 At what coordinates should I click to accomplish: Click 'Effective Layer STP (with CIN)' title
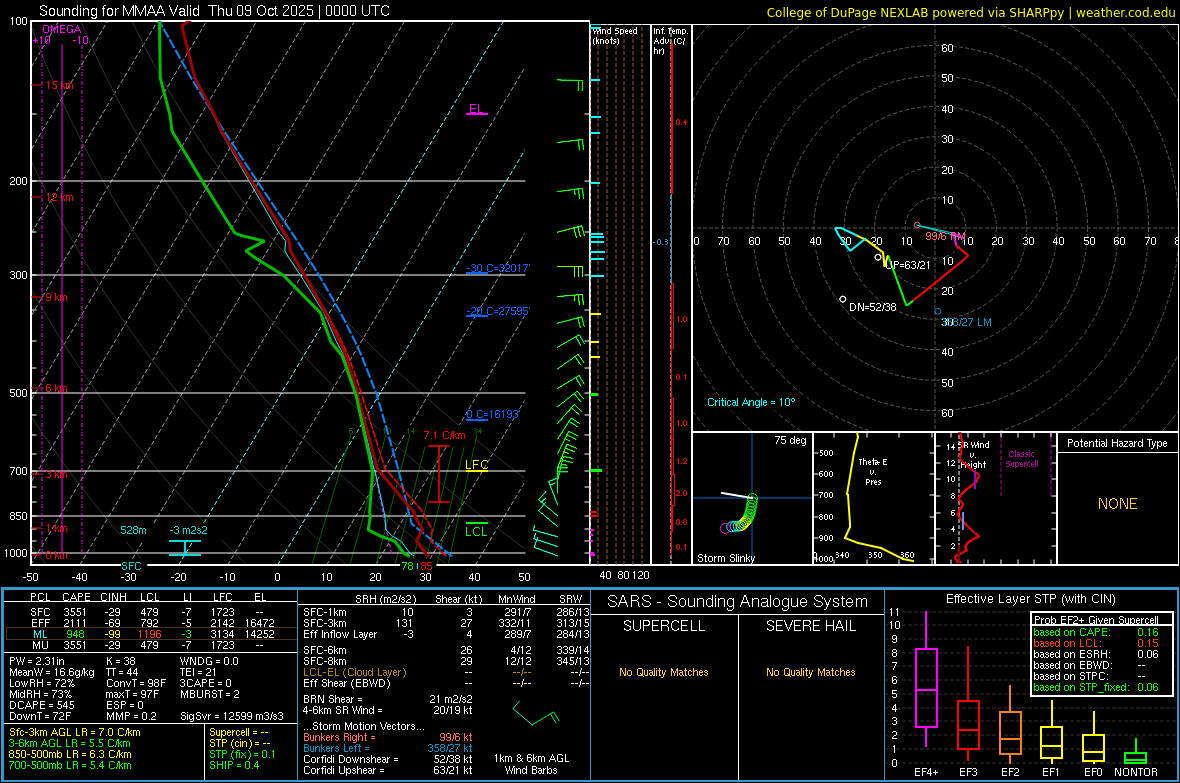tap(1030, 599)
